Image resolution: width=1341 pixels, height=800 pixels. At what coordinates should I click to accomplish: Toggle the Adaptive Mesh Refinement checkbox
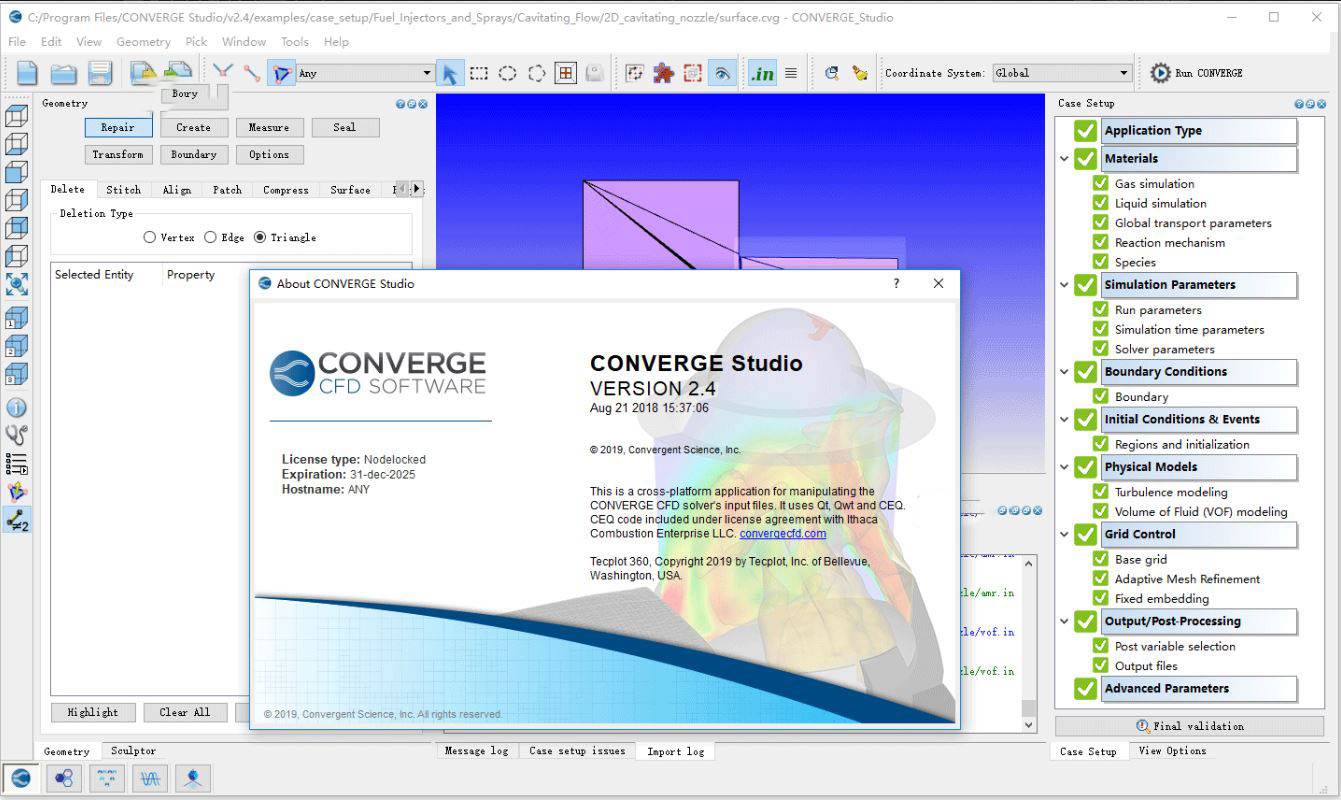pos(1100,579)
